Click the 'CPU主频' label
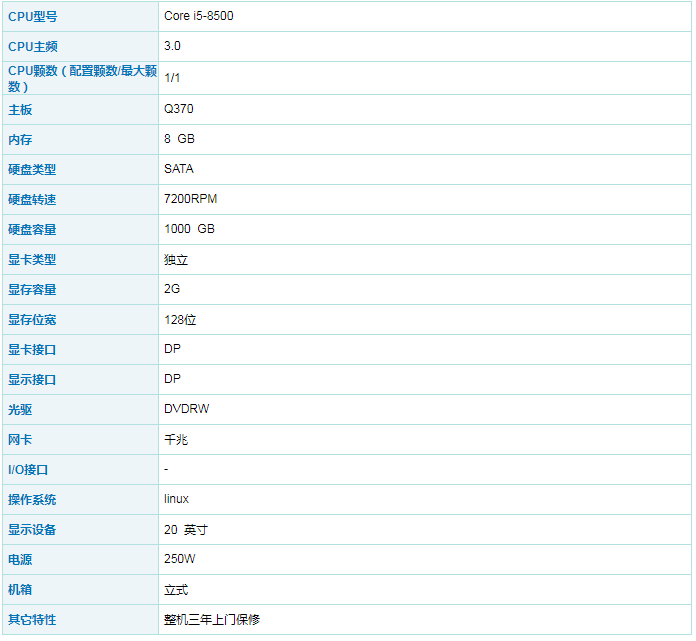Image resolution: width=696 pixels, height=641 pixels. click(x=33, y=47)
